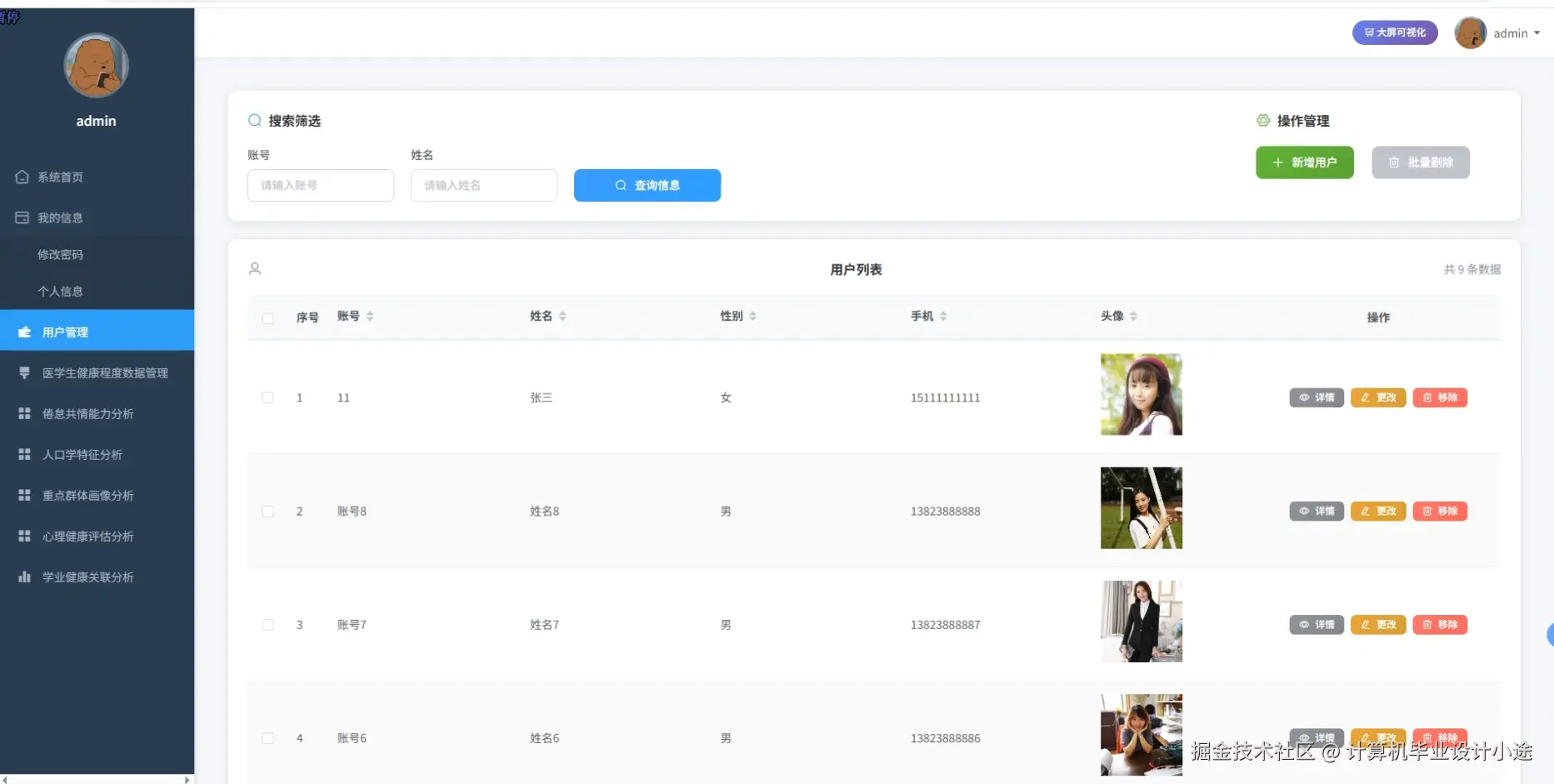
Task: Open the 大屏可视化 button
Action: (x=1395, y=32)
